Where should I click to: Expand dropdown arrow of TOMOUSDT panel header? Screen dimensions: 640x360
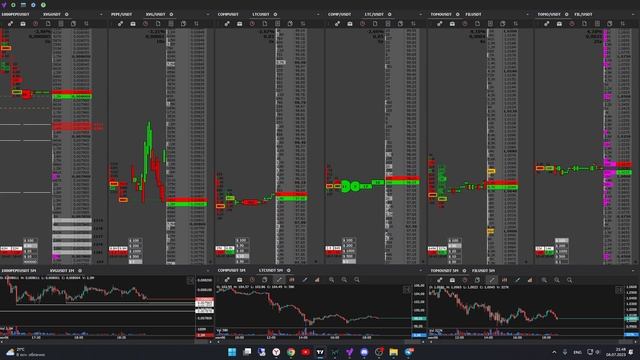(x=528, y=14)
